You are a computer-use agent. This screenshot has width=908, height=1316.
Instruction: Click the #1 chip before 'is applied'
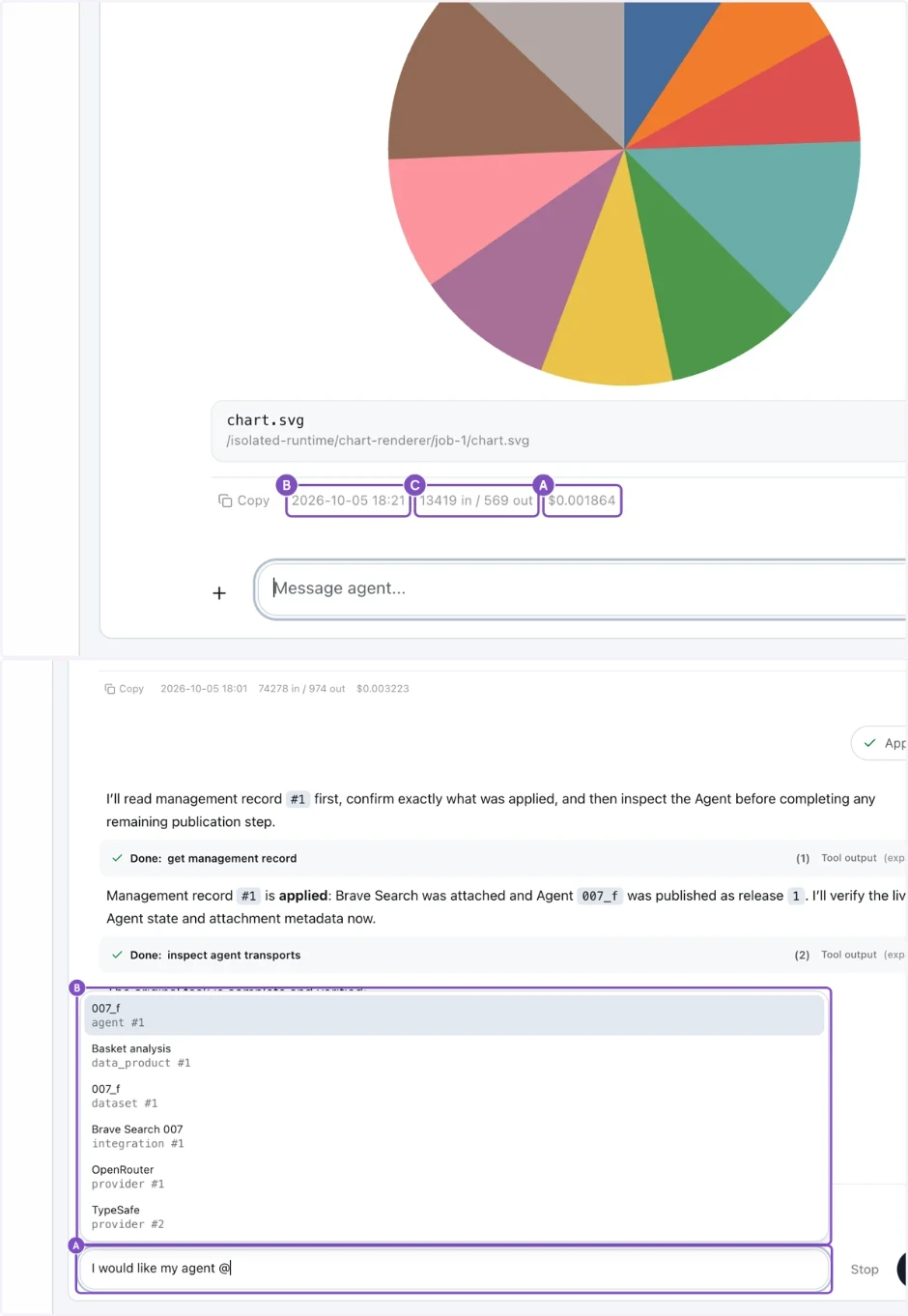249,896
